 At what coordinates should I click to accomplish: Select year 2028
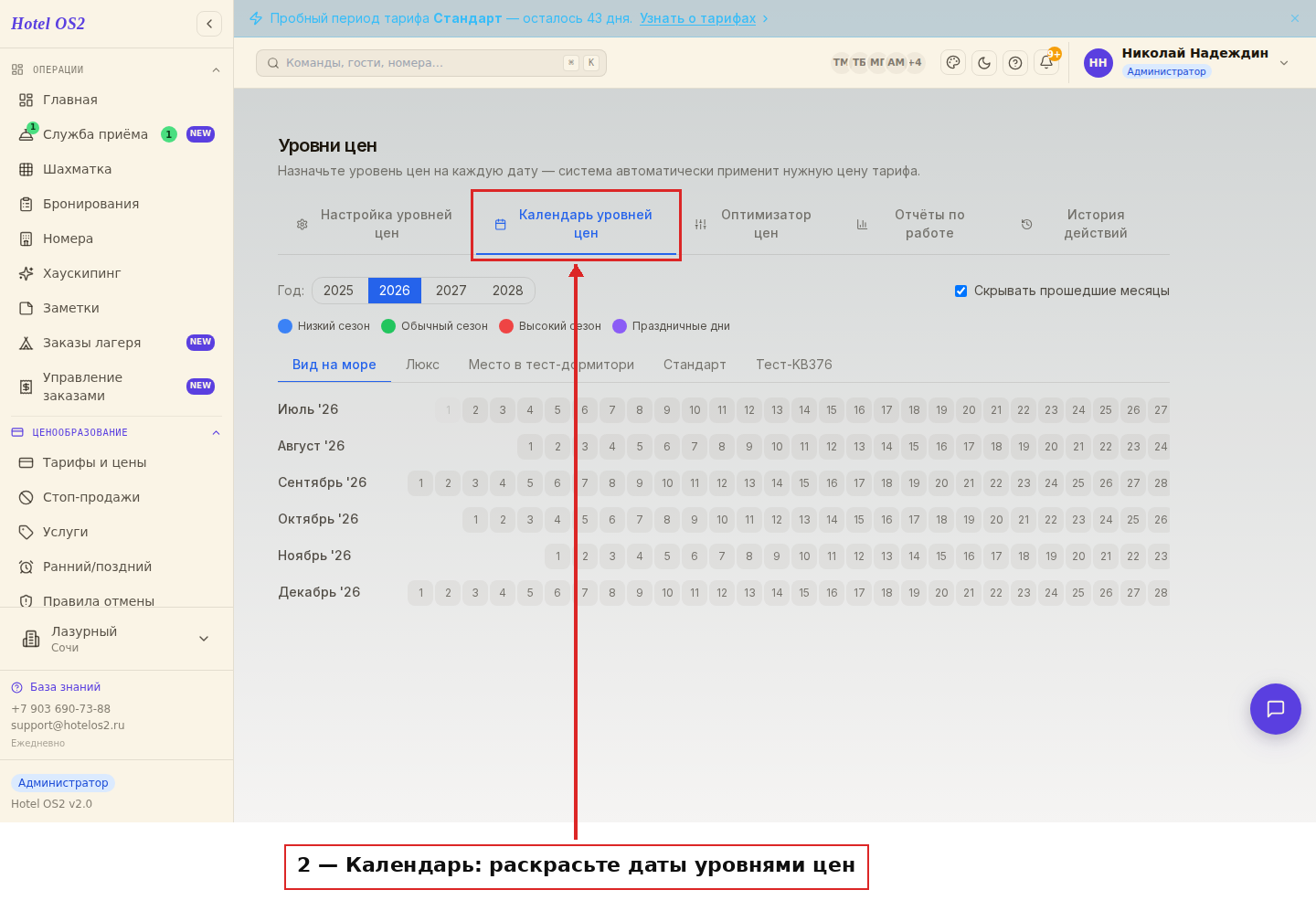(508, 291)
